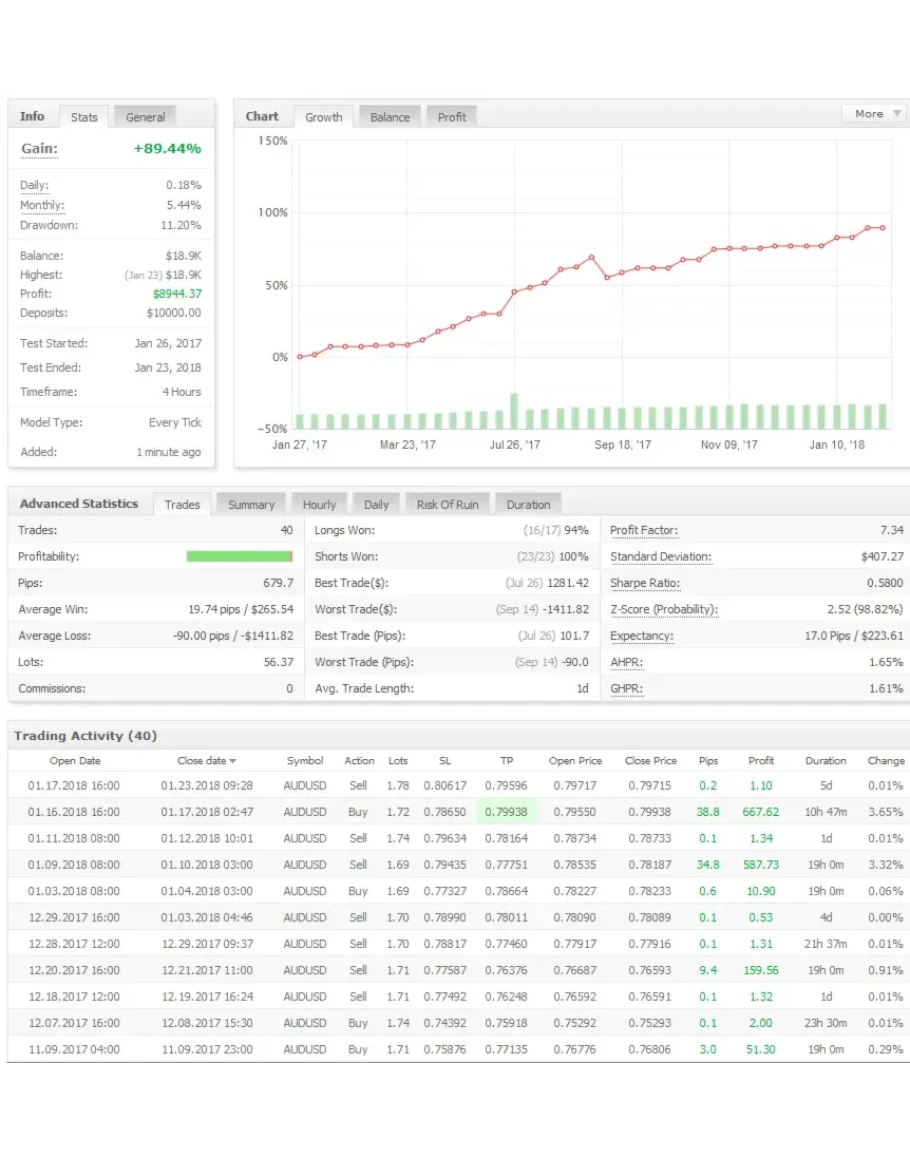The image size is (910, 1155).
Task: Select the Duration statistics tab
Action: 528,505
